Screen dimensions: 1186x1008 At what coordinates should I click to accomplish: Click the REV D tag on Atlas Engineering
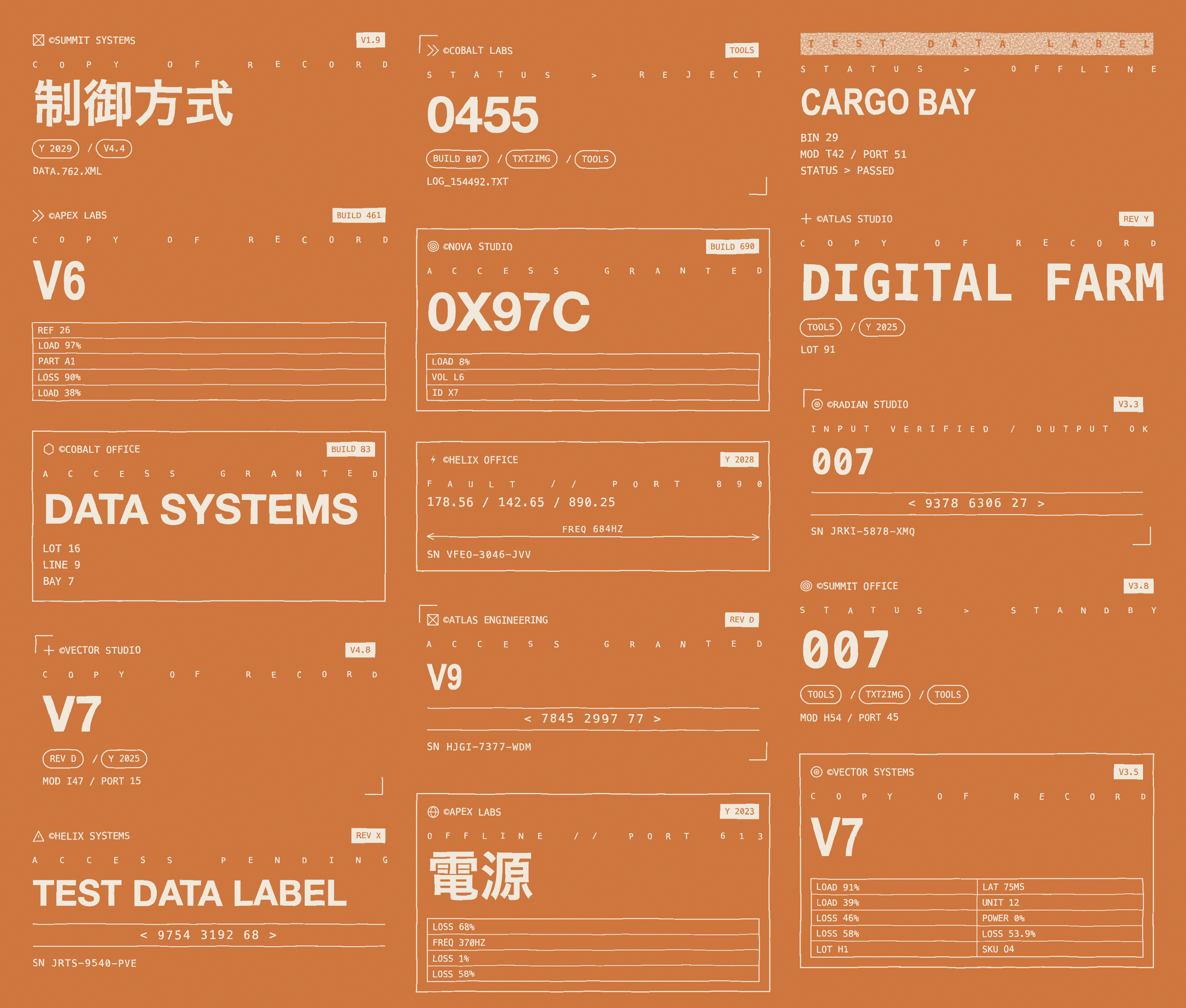point(742,620)
